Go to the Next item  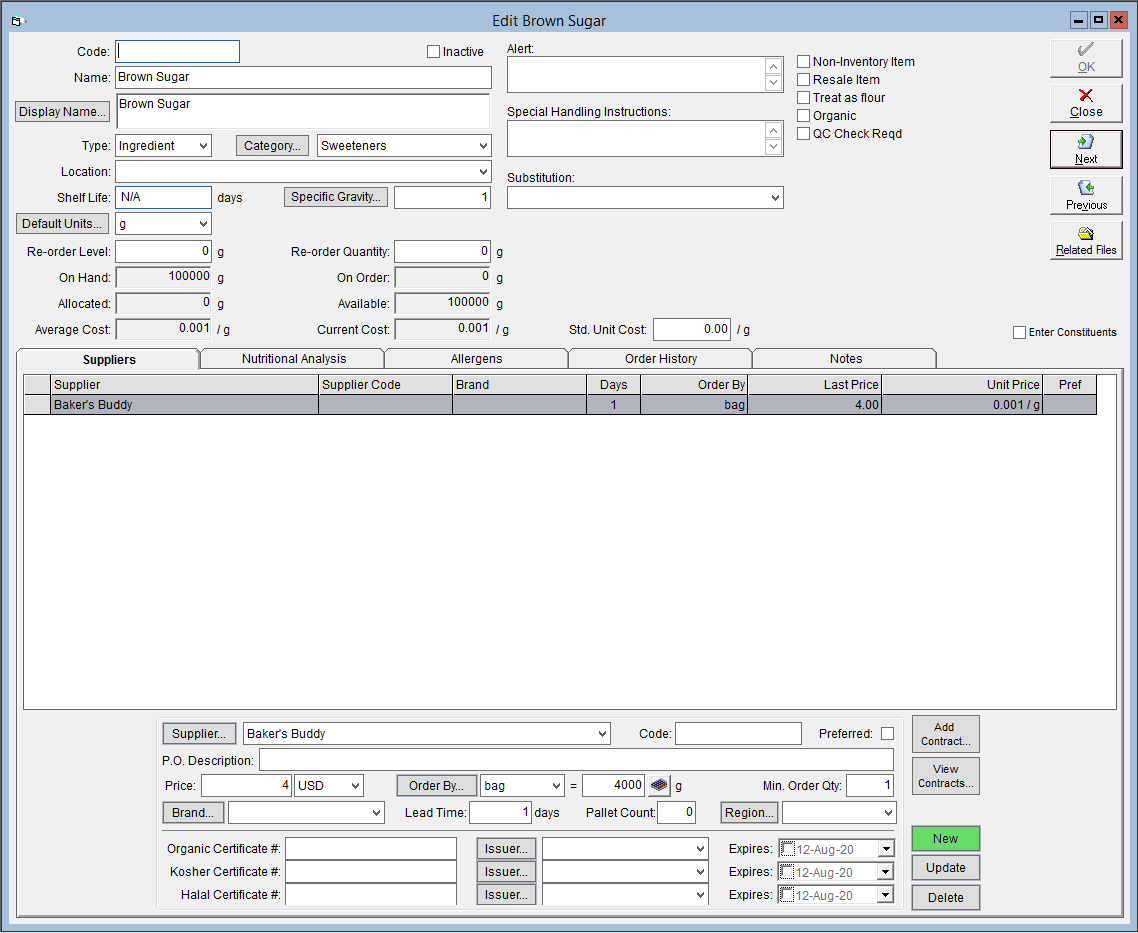(x=1086, y=149)
